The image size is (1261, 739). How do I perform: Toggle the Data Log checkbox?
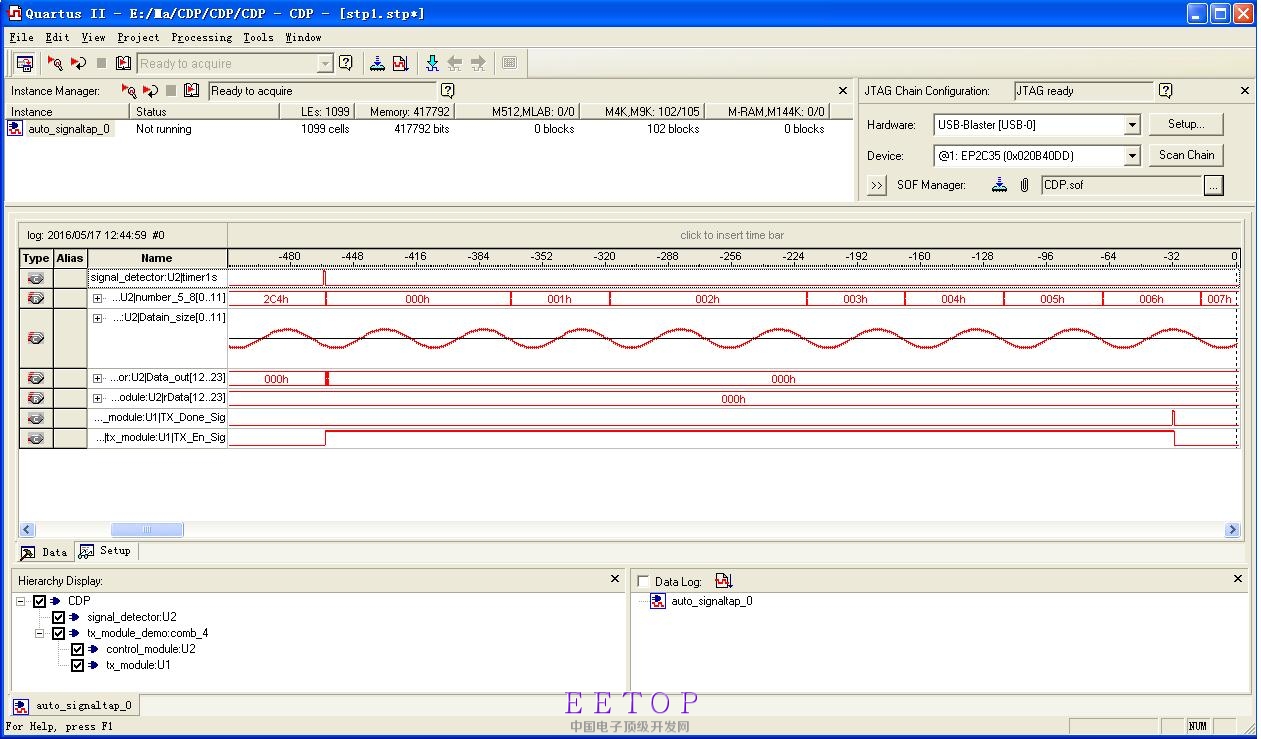click(x=643, y=581)
